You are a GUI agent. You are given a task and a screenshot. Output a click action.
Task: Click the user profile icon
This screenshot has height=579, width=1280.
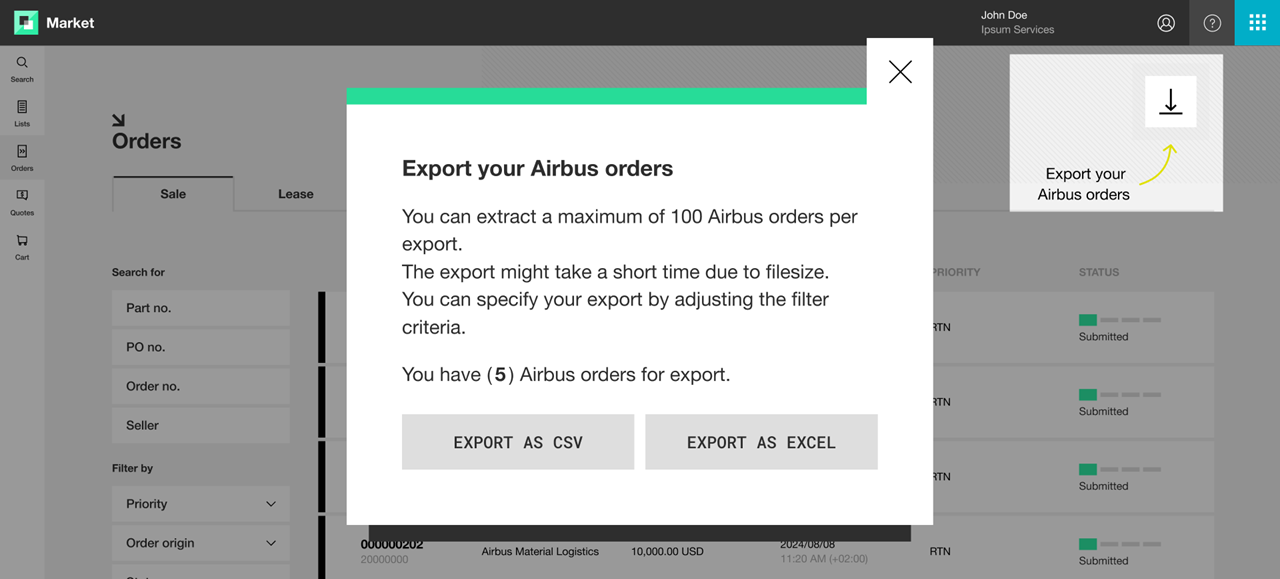point(1166,23)
